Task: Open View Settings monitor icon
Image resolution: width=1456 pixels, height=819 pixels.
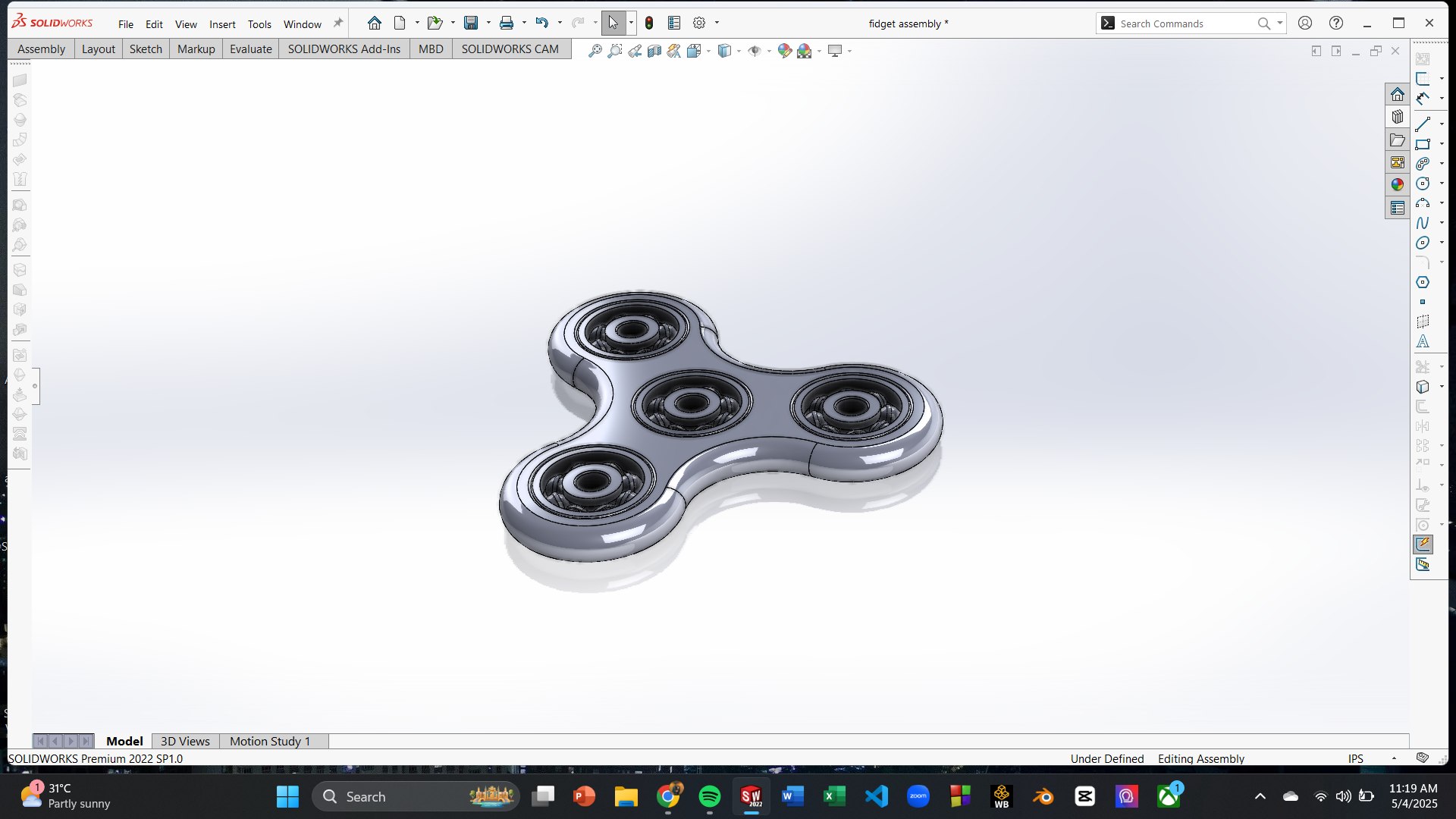Action: tap(835, 51)
